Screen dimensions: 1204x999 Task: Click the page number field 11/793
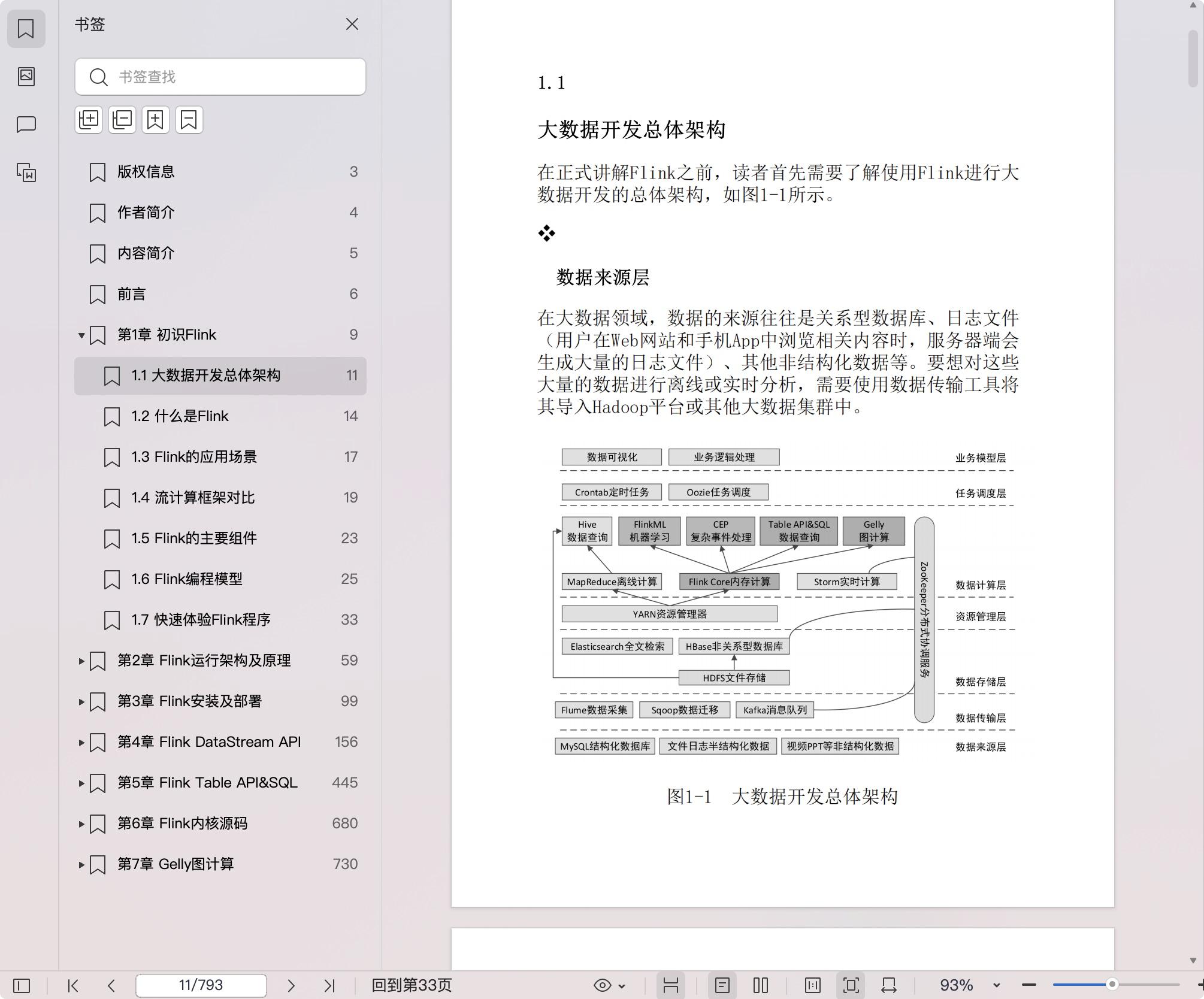[x=201, y=985]
